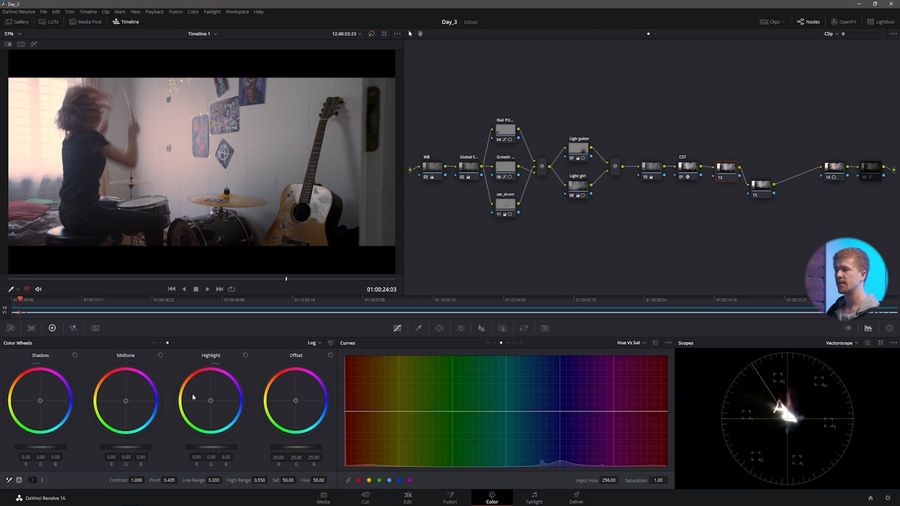The height and width of the screenshot is (506, 900).
Task: Reset the Highlight color wheel
Action: click(x=245, y=355)
